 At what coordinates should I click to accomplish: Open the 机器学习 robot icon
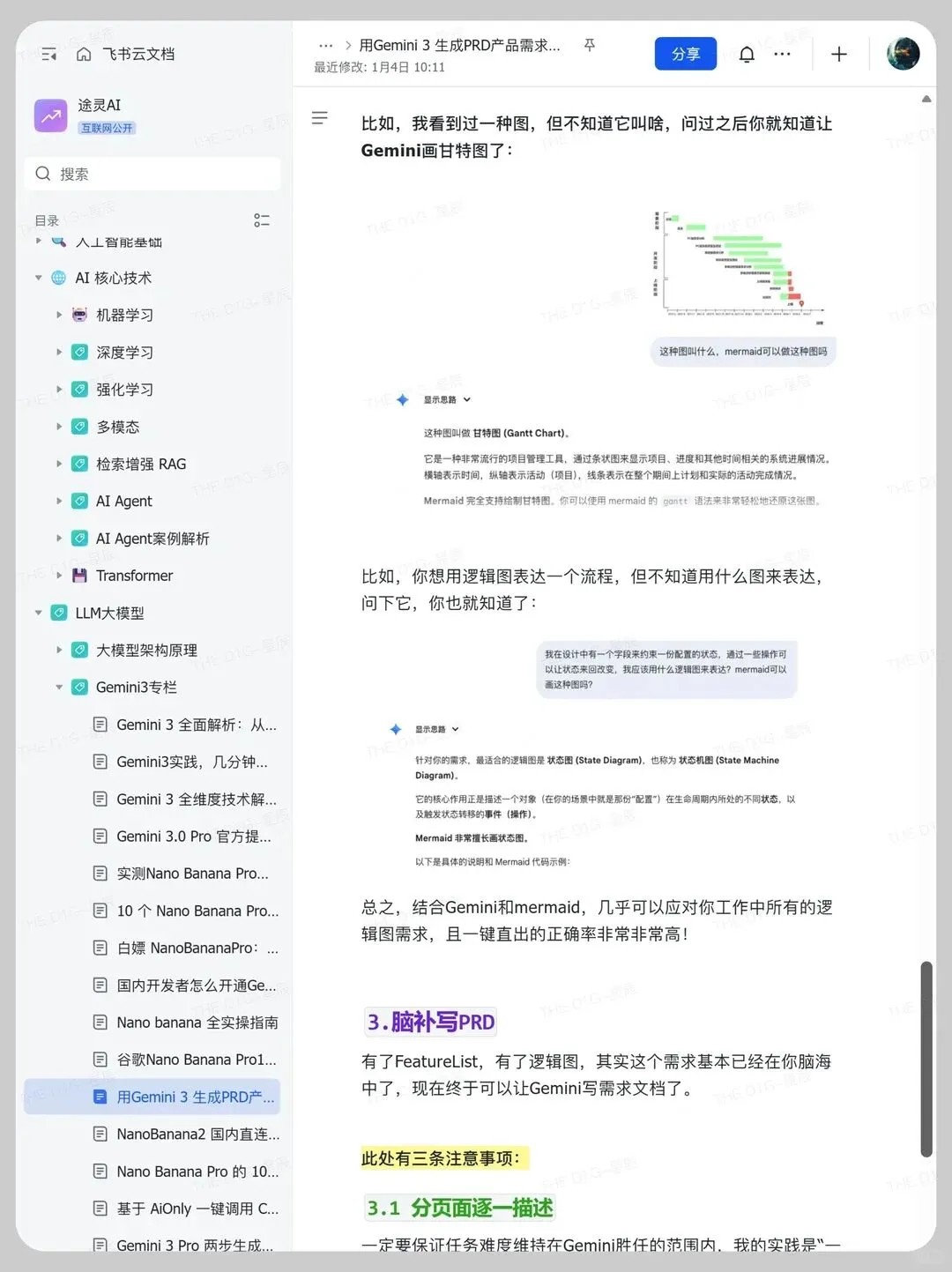point(79,315)
